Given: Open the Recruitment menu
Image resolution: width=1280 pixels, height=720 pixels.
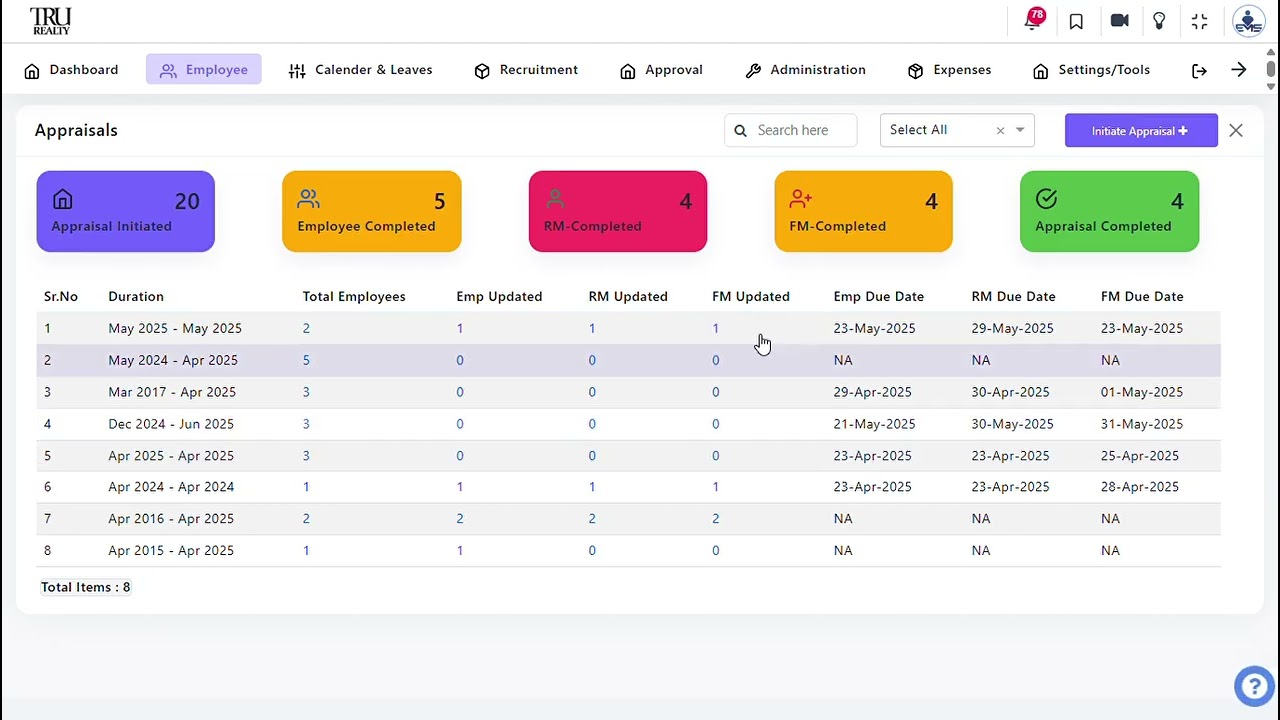Looking at the screenshot, I should 526,70.
